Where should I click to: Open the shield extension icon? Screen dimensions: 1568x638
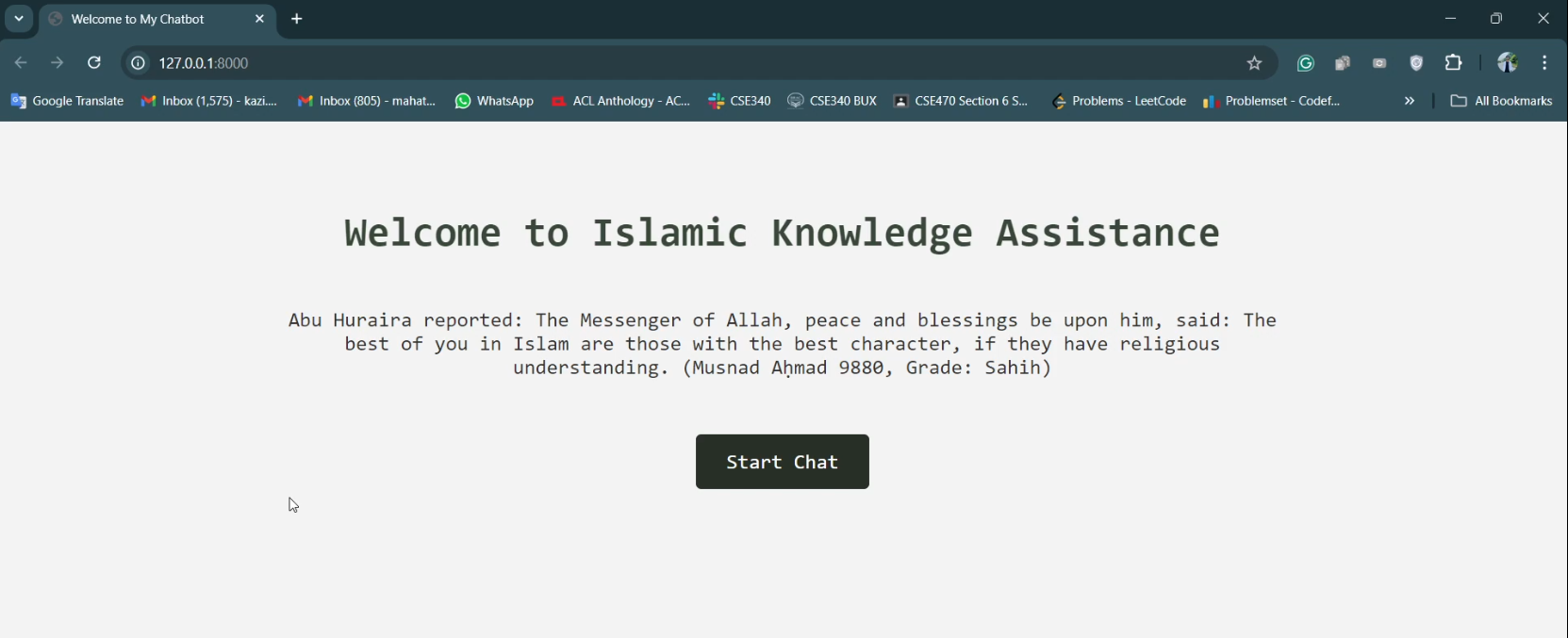tap(1416, 63)
